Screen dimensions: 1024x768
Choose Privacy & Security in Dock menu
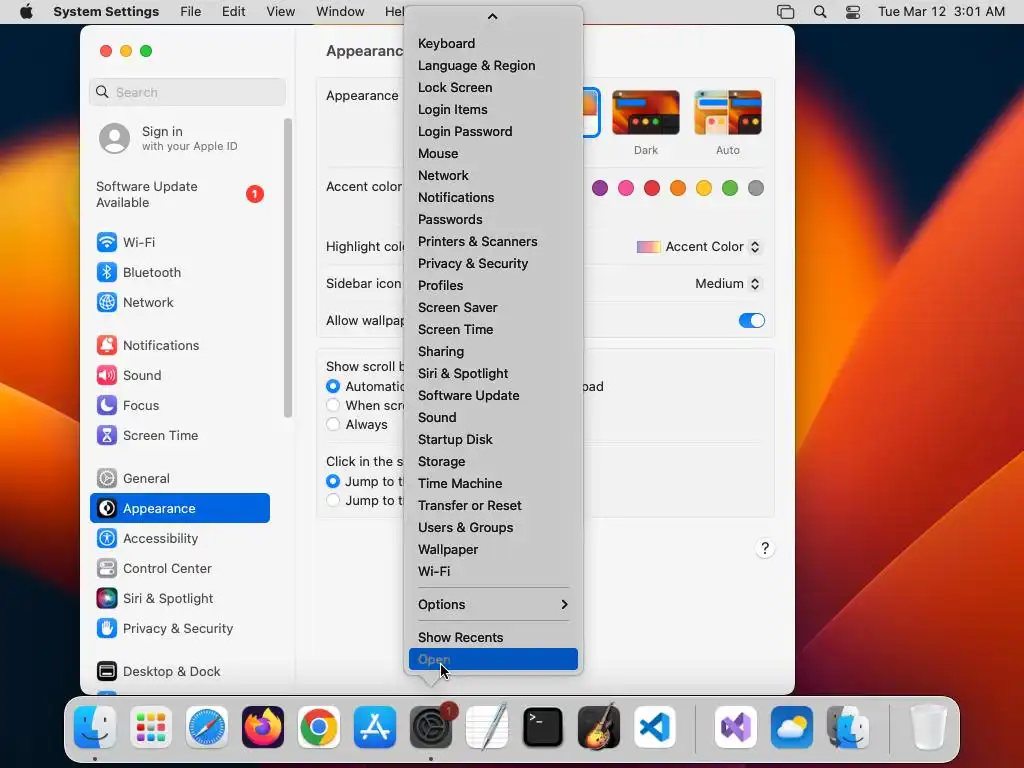tap(493, 264)
